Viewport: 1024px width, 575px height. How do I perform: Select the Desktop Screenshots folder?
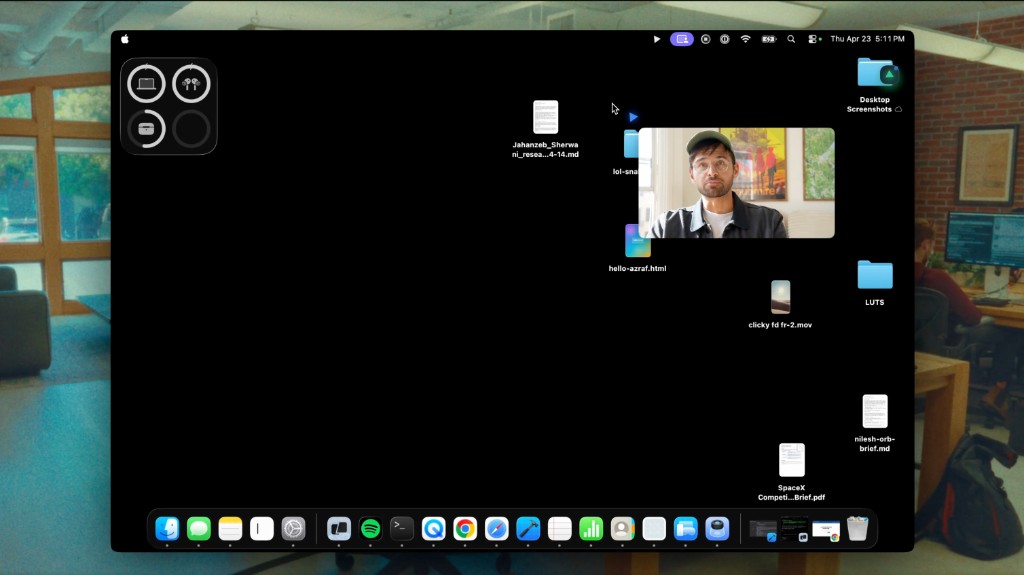[x=875, y=86]
